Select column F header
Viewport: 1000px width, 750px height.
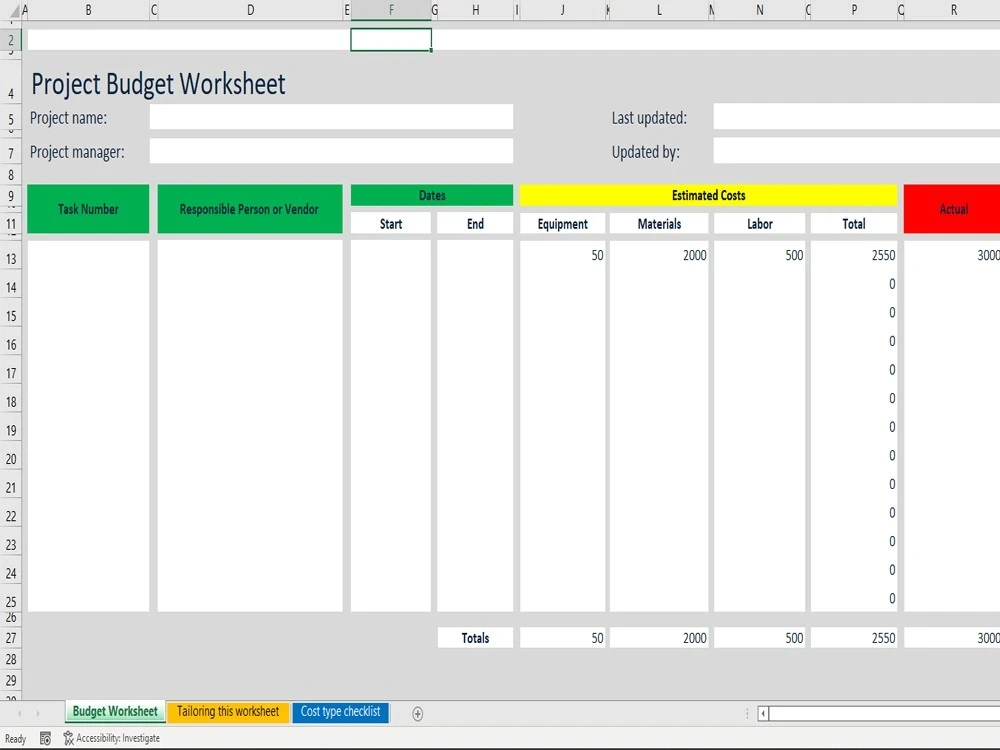391,10
